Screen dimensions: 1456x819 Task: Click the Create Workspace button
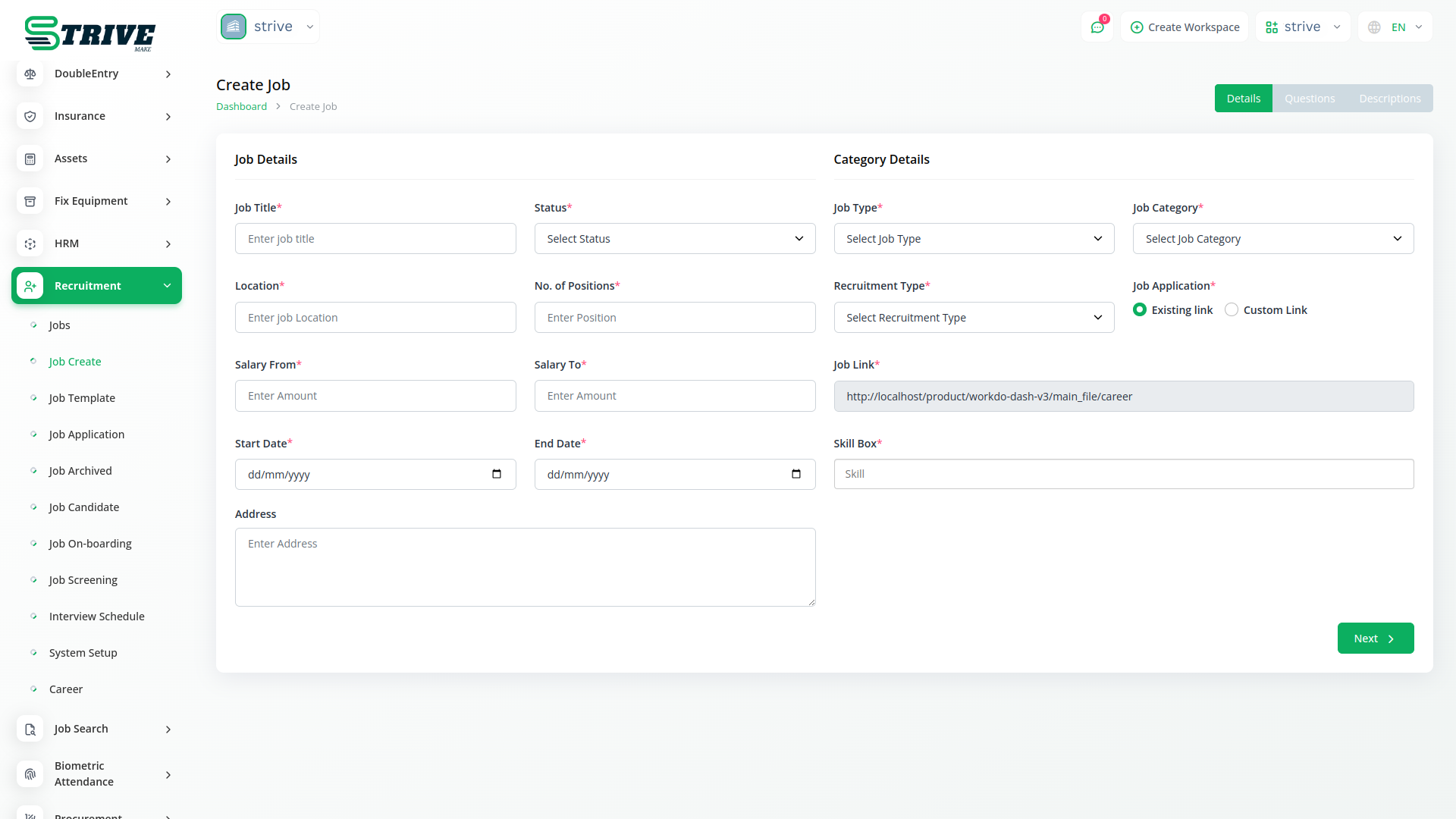pyautogui.click(x=1185, y=27)
